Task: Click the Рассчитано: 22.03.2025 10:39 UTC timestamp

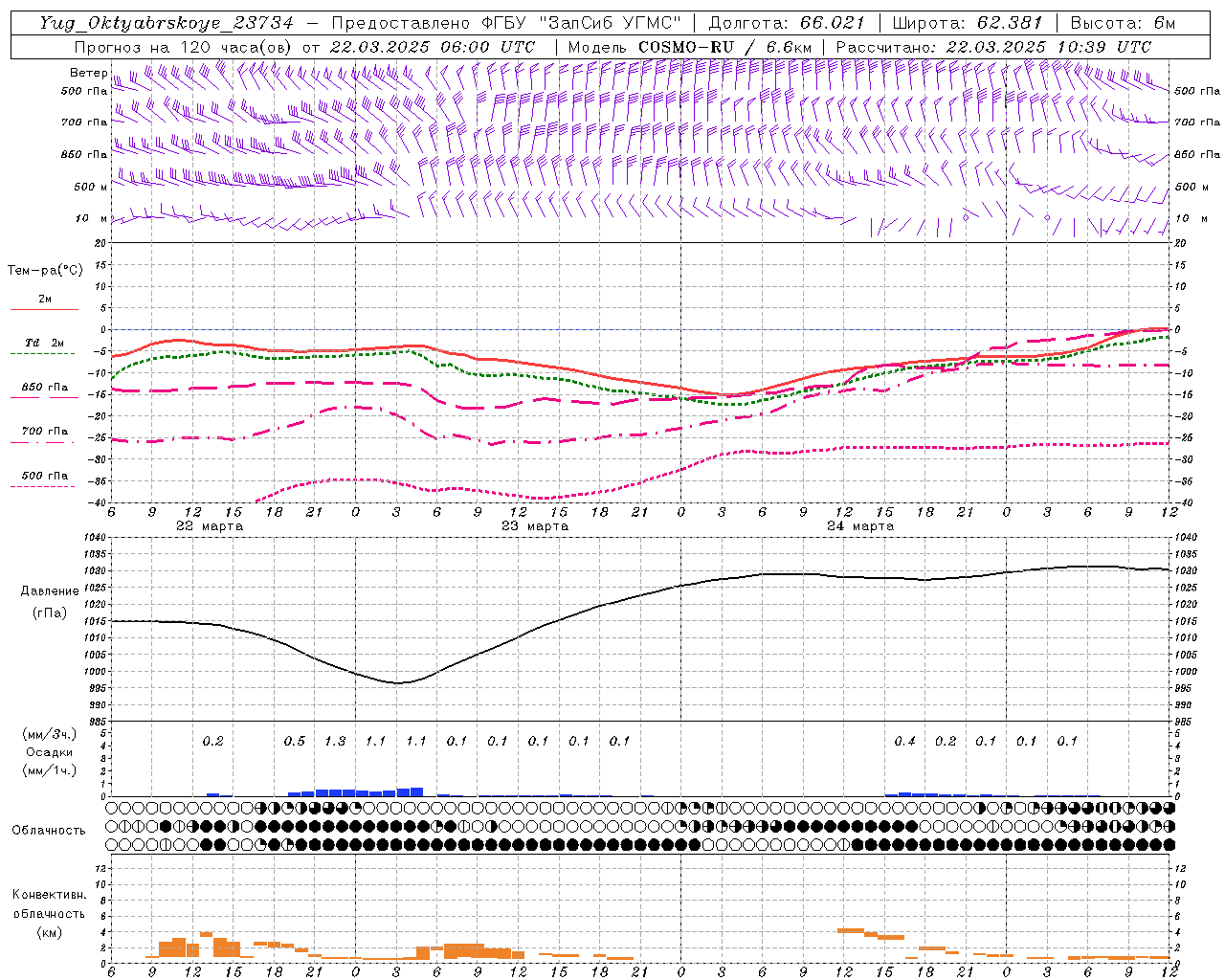Action: pos(993,47)
